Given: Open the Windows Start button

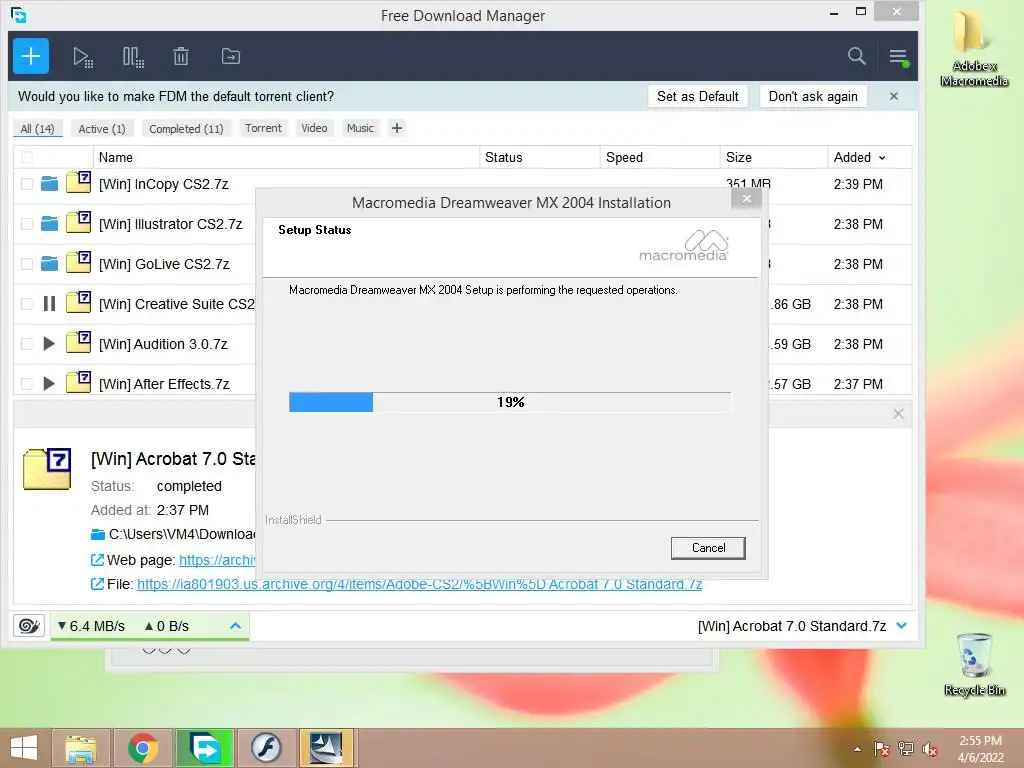Looking at the screenshot, I should point(24,748).
